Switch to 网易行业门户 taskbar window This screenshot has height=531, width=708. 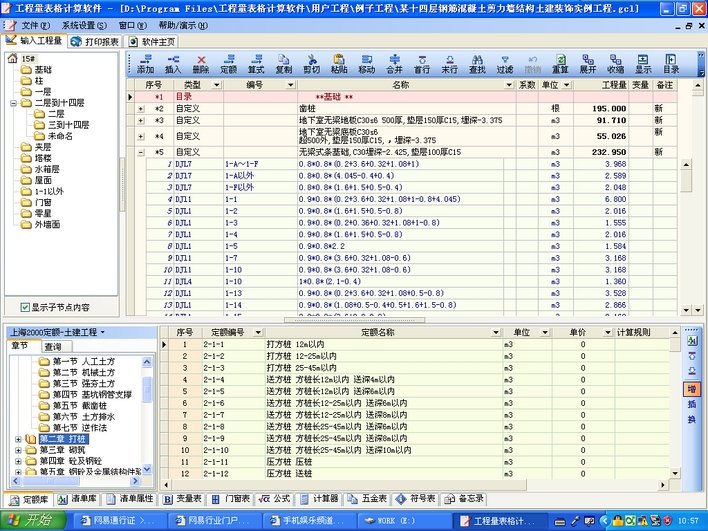tap(215, 521)
